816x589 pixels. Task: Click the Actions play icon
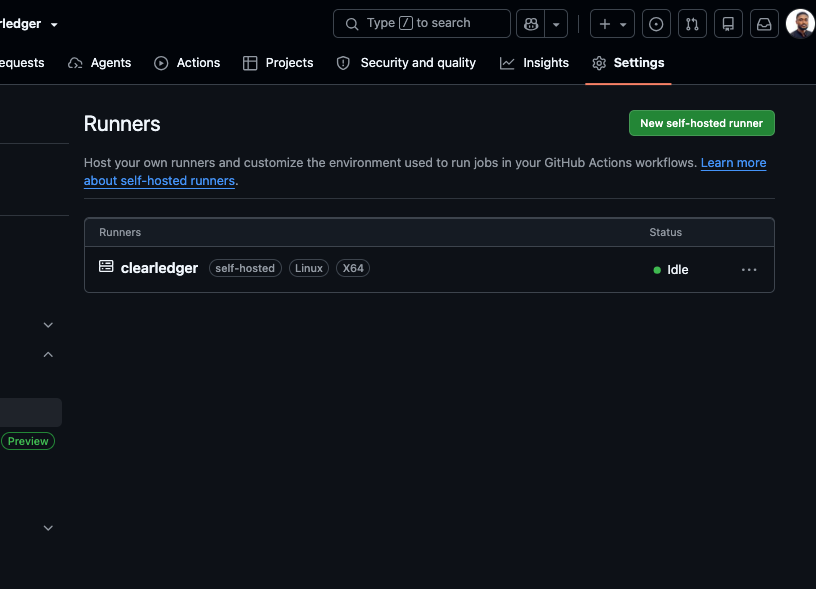161,63
